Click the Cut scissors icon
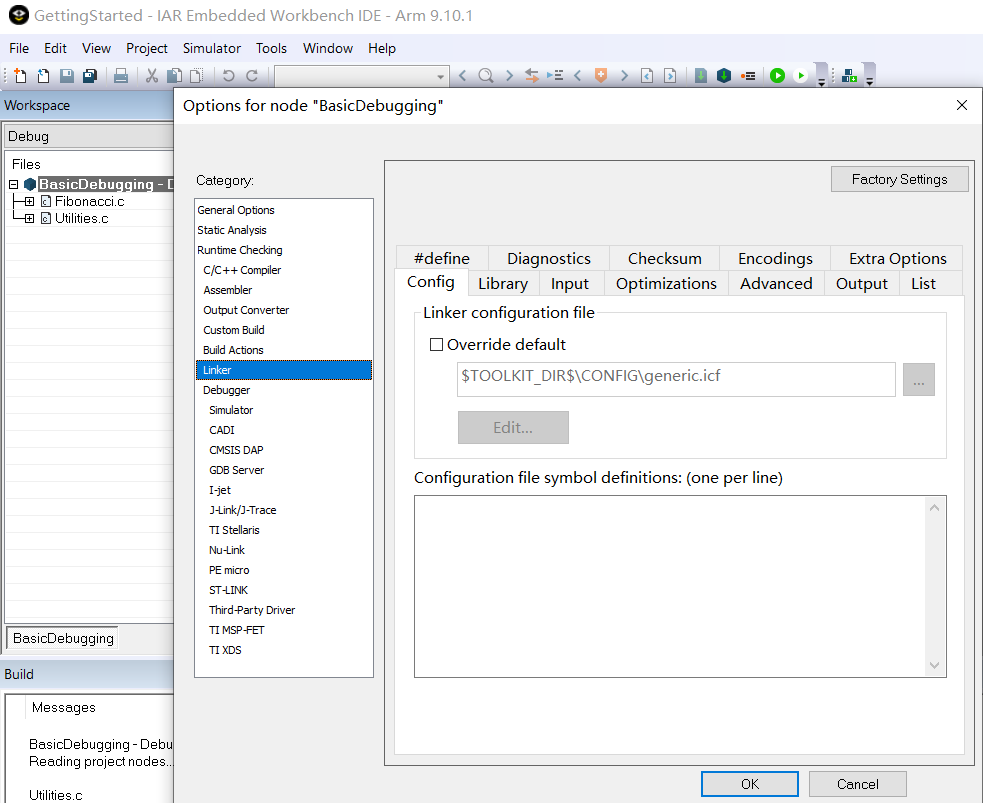983x803 pixels. 151,76
